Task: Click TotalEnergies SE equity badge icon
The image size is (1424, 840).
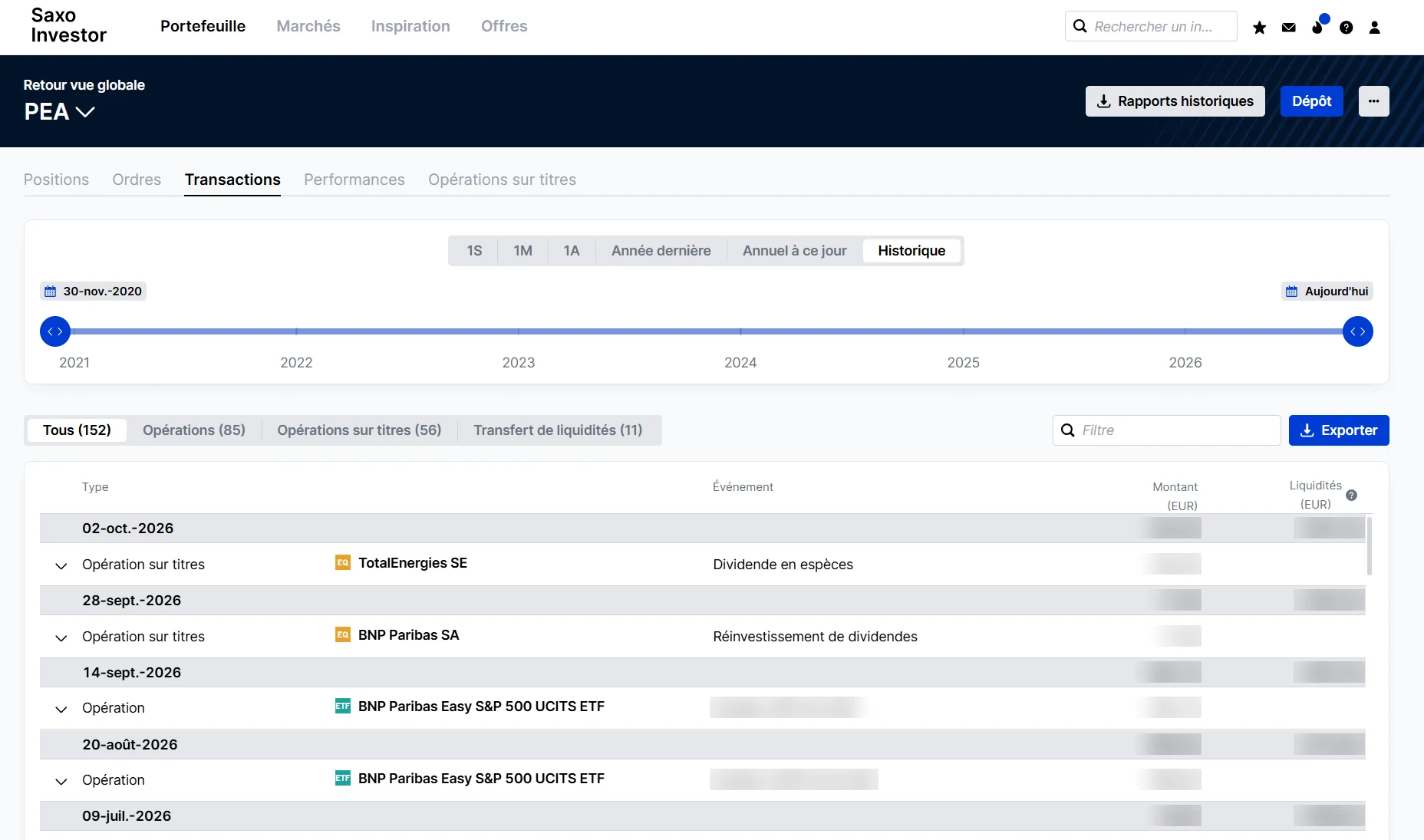Action: click(x=343, y=563)
